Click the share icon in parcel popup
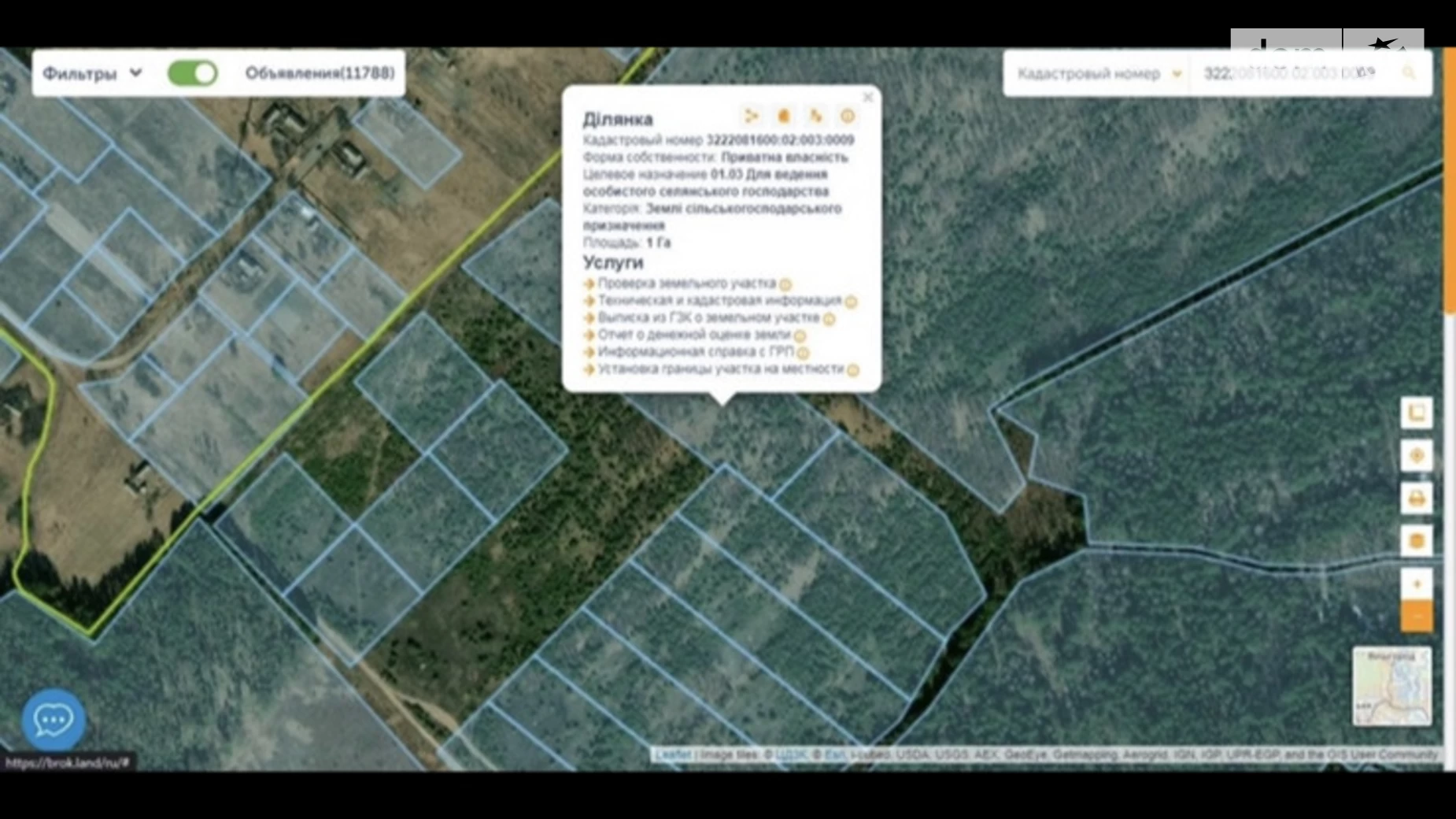This screenshot has width=1456, height=819. point(751,117)
